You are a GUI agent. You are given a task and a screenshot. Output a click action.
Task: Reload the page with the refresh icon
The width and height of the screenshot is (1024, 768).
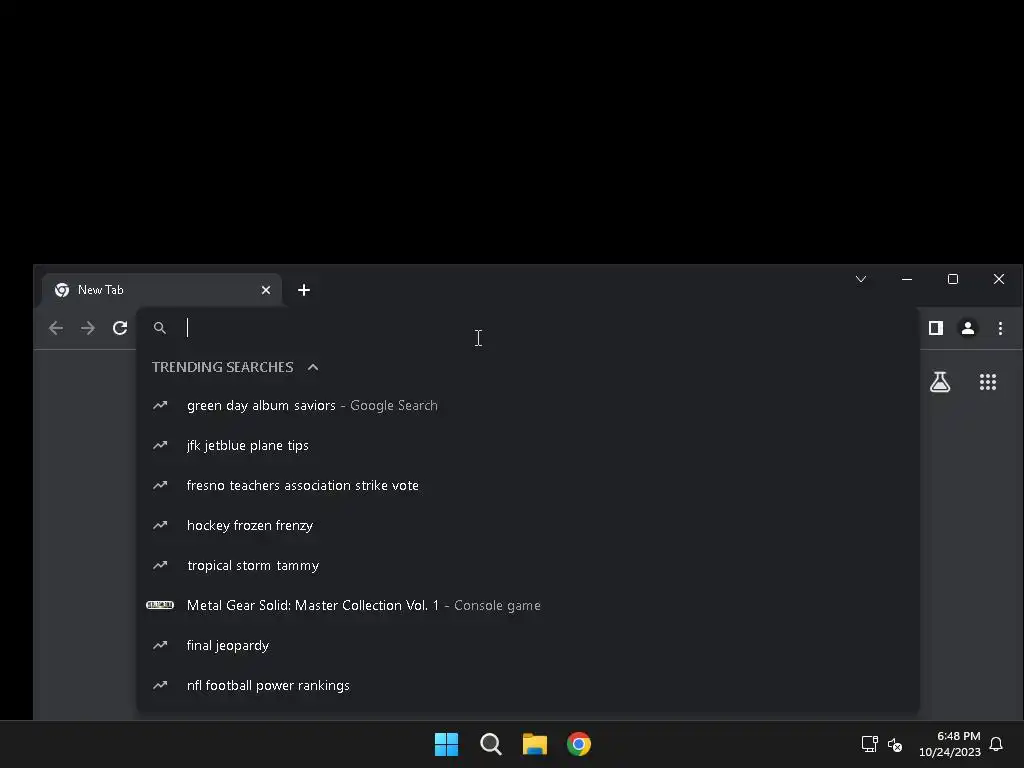pyautogui.click(x=120, y=328)
